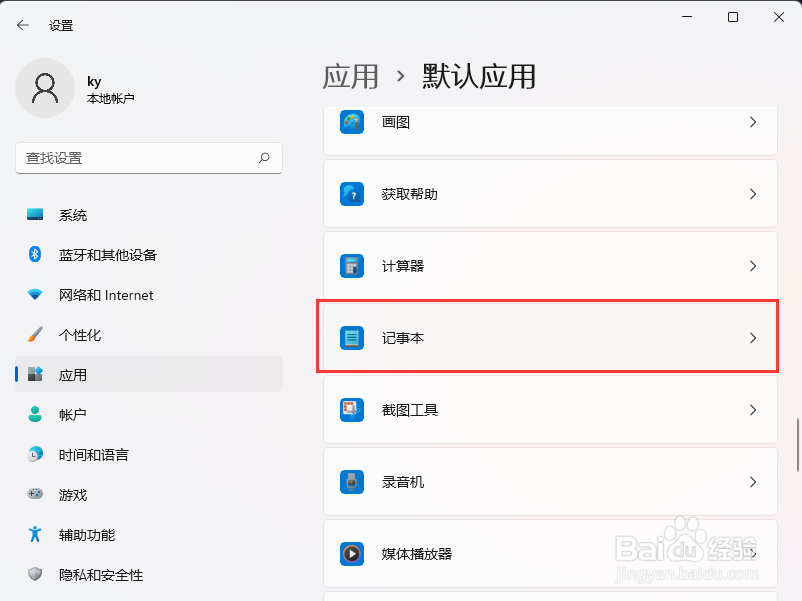
Task: Expand the 记事本 row chevron
Action: 753,338
